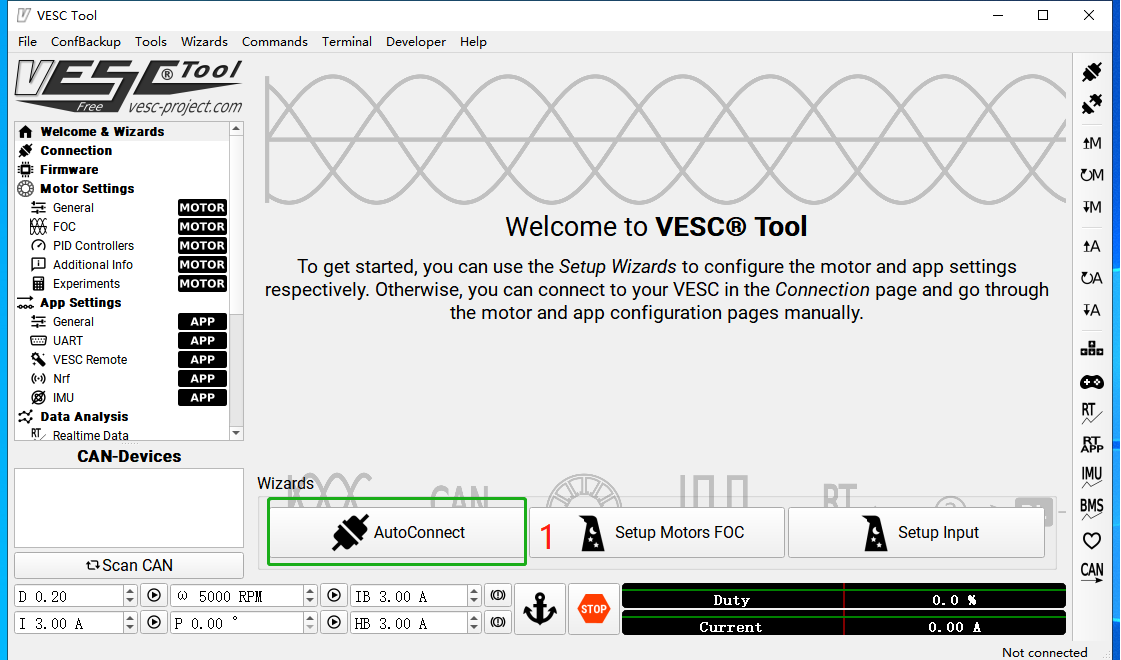Open Additional Info motor page
1121x660 pixels.
click(122, 265)
